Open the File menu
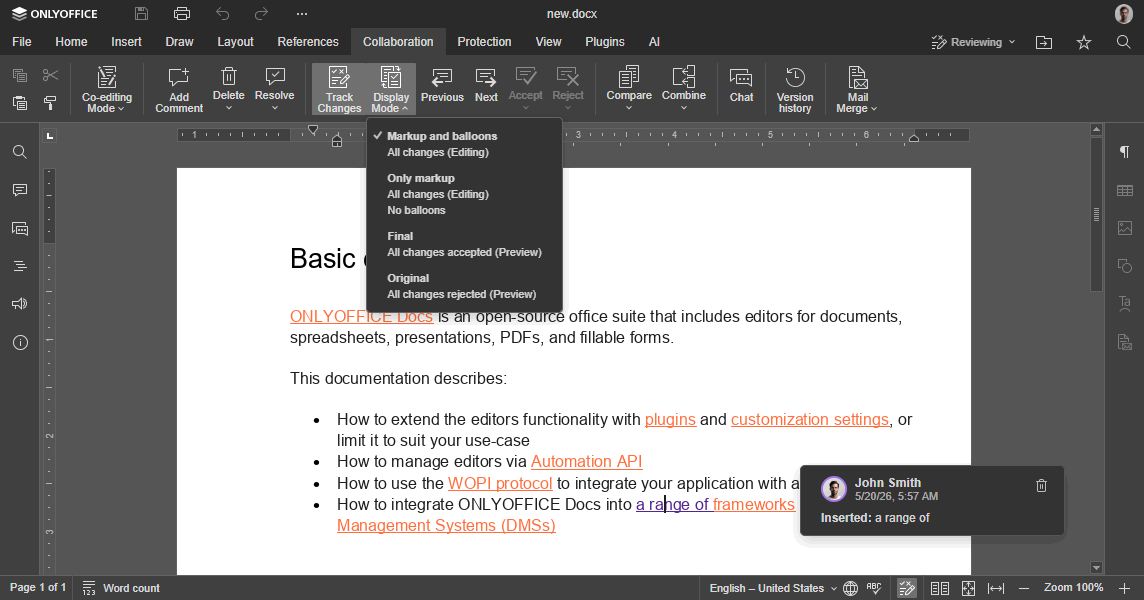This screenshot has height=600, width=1144. pos(22,42)
